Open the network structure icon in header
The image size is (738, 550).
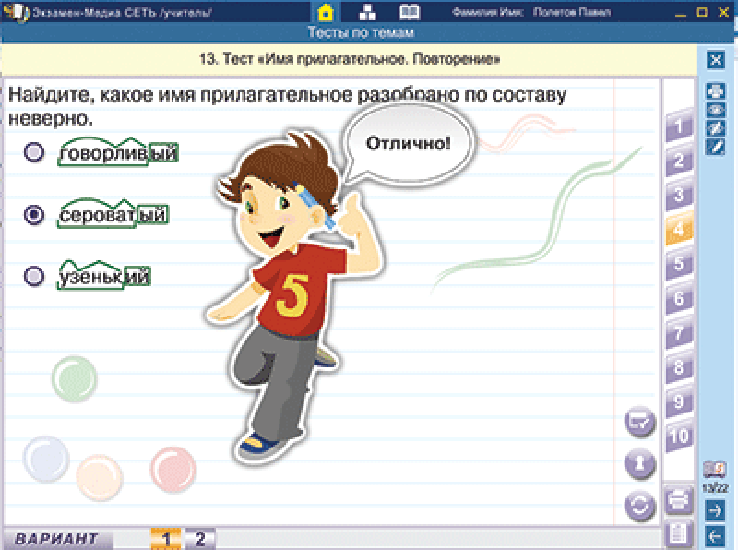[x=367, y=13]
